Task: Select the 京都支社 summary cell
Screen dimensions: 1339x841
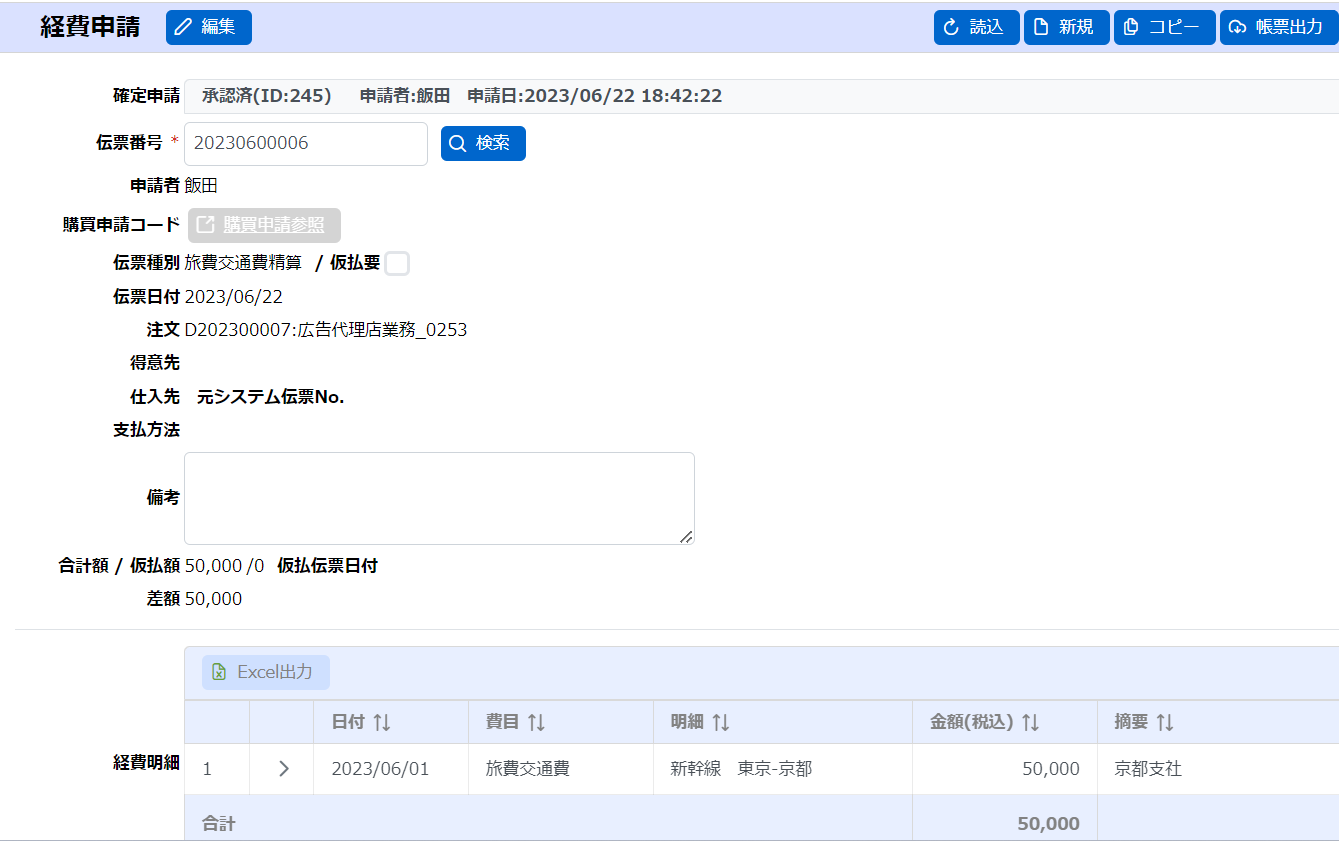Action: click(x=1218, y=769)
